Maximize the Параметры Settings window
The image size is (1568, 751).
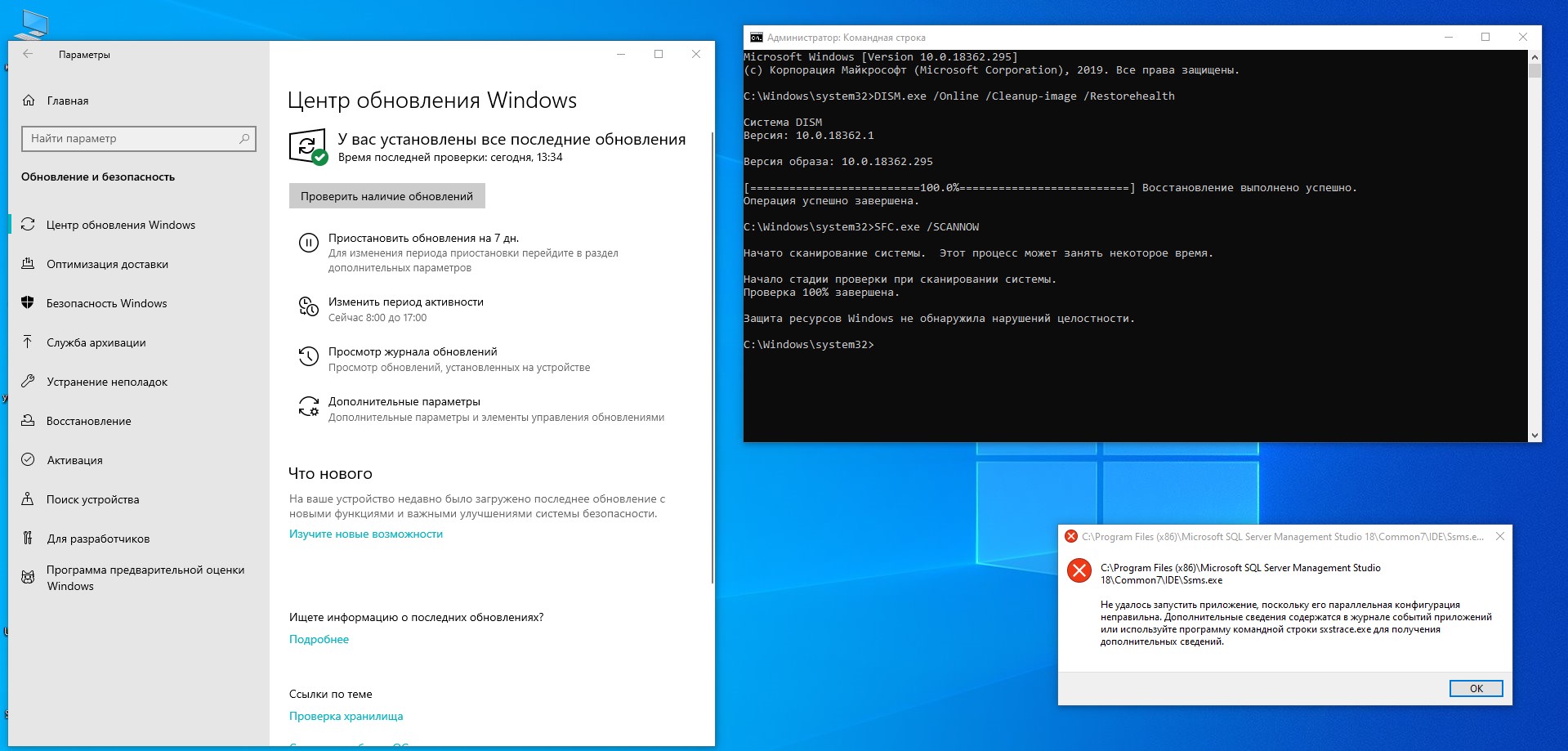click(x=659, y=54)
